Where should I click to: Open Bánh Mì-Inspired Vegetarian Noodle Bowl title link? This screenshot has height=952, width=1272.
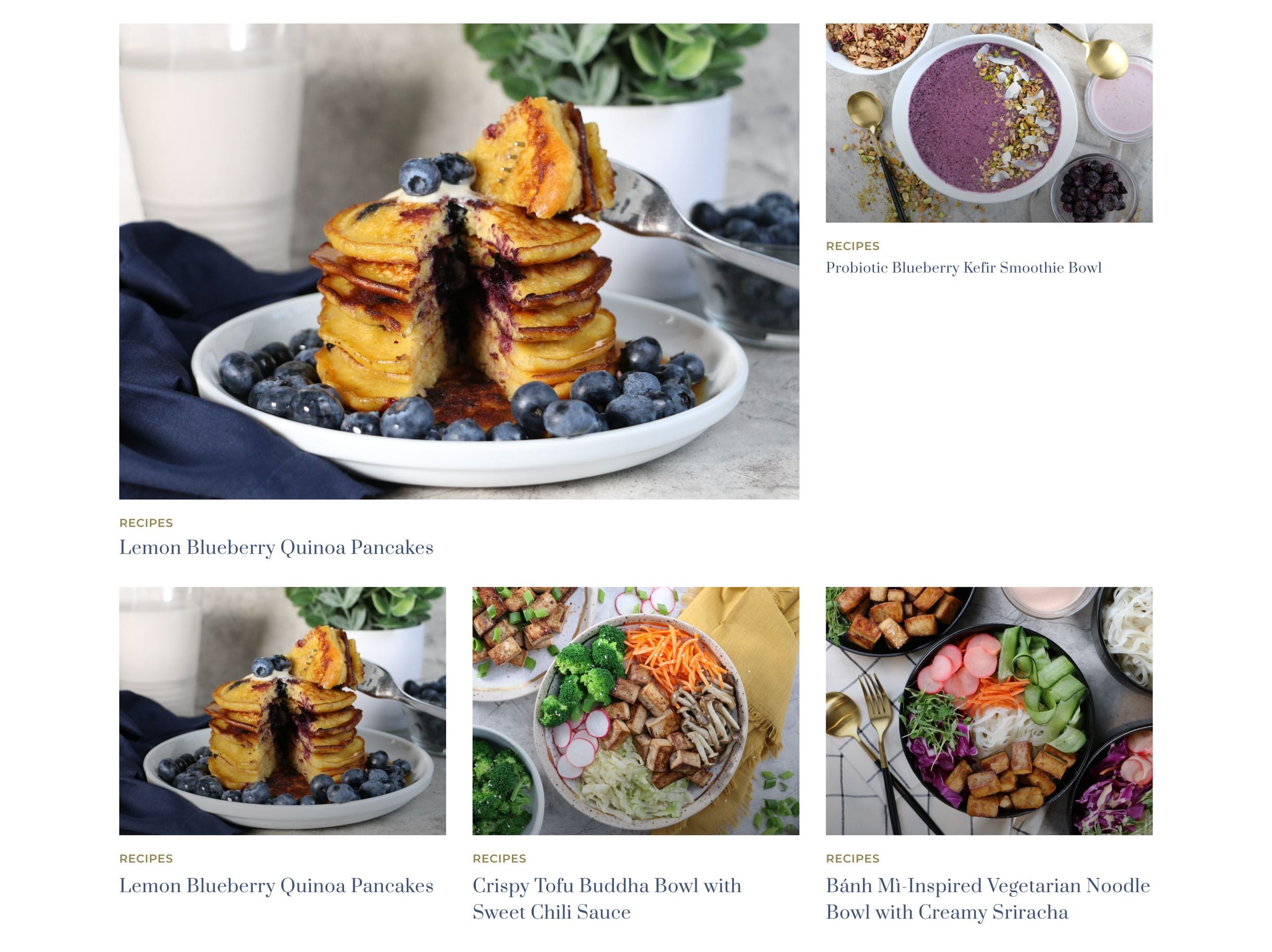(x=988, y=899)
